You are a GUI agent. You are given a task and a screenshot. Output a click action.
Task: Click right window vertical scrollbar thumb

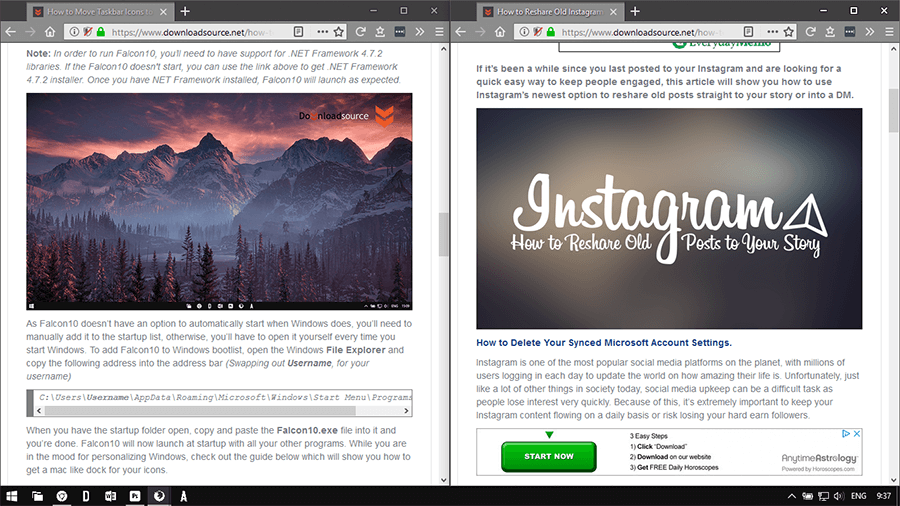894,111
